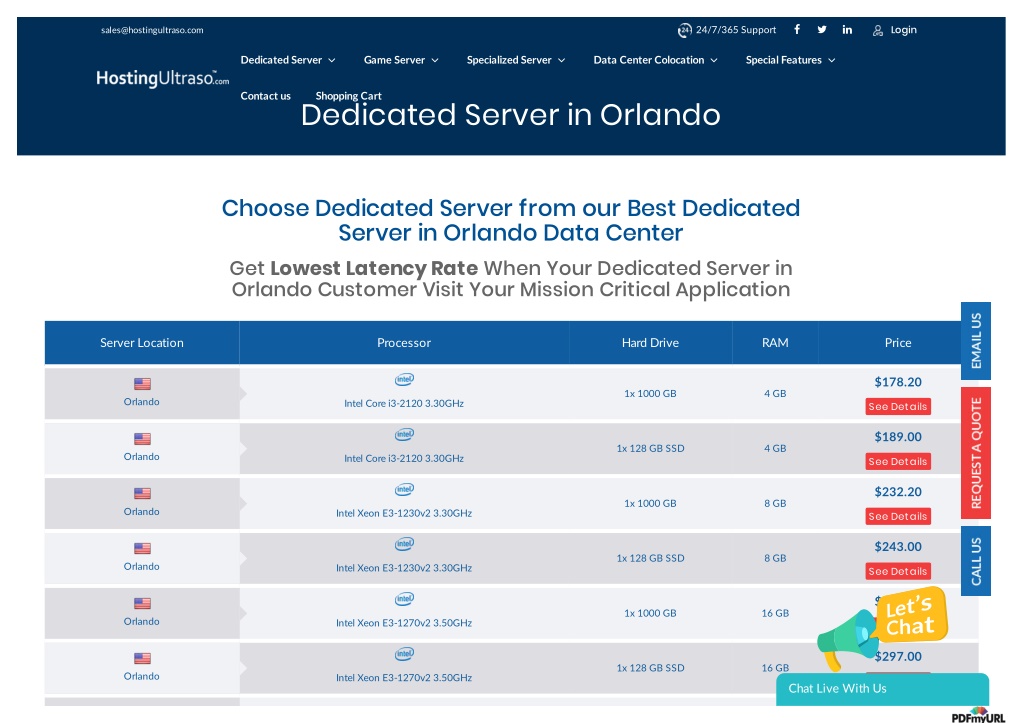Image resolution: width=1024 pixels, height=723 pixels.
Task: Click the US flag in the $297.00 row
Action: (x=142, y=658)
